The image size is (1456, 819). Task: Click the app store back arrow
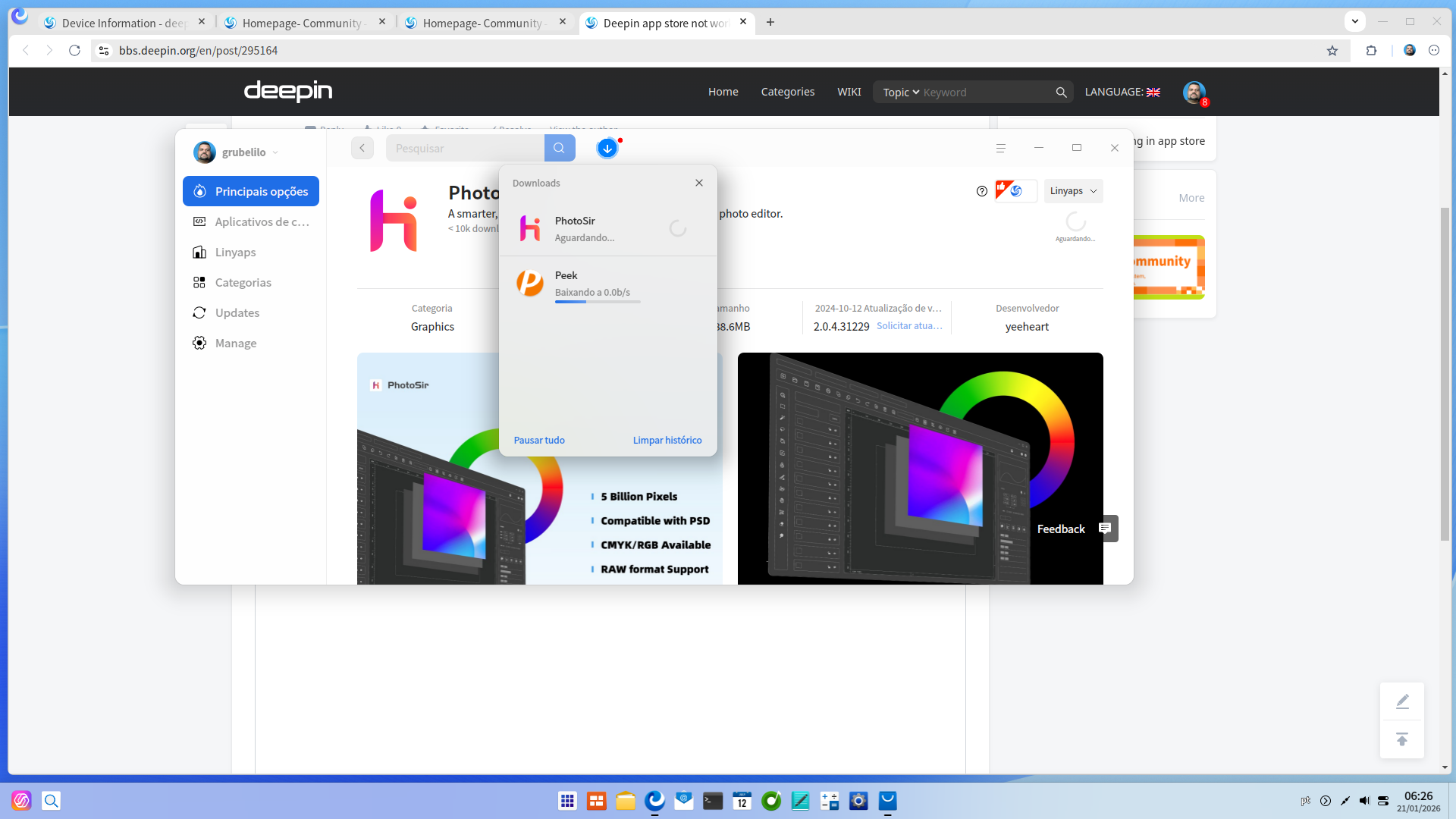[362, 148]
